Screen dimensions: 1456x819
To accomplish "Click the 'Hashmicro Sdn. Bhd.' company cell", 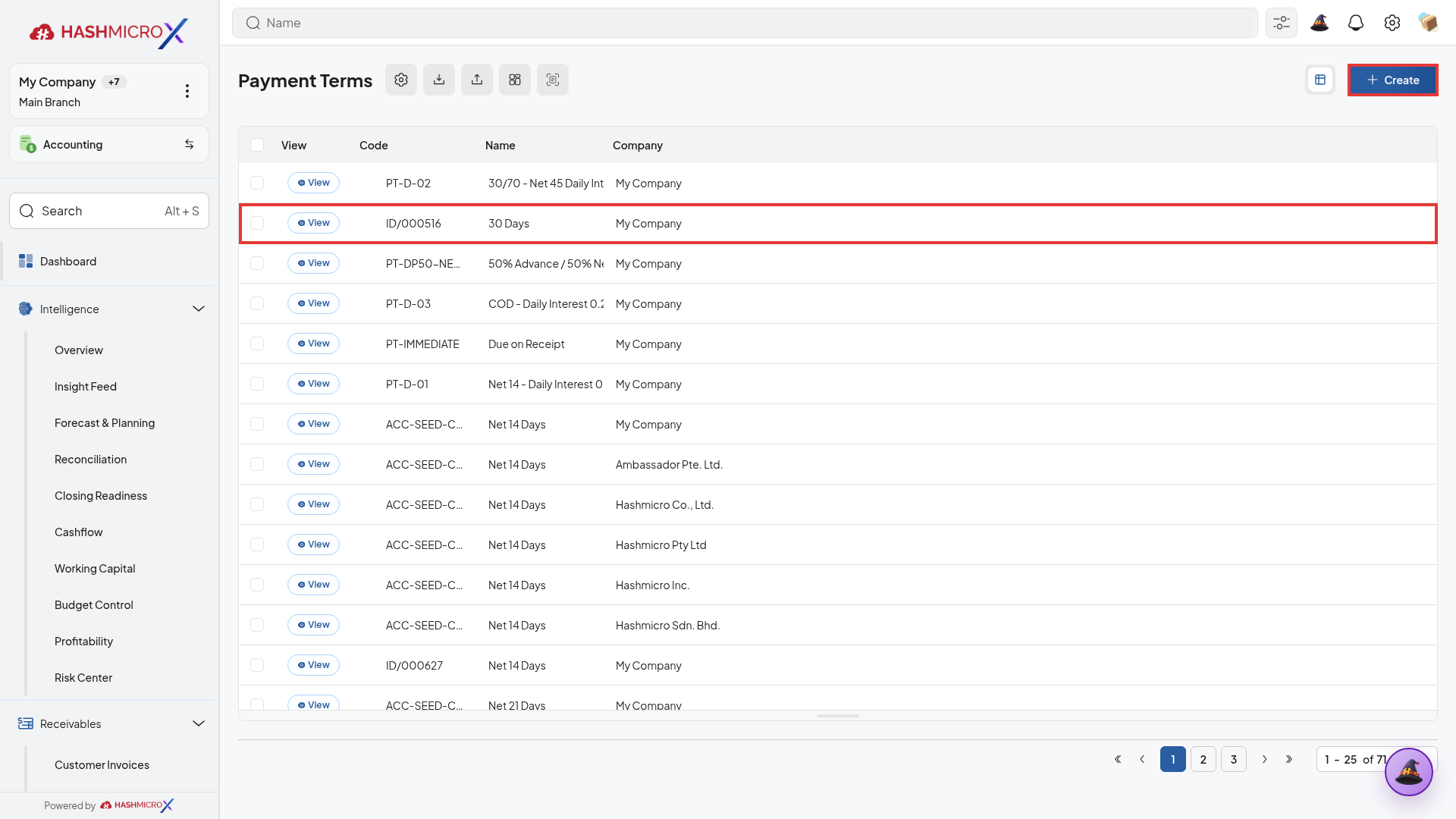I will pyautogui.click(x=668, y=626).
